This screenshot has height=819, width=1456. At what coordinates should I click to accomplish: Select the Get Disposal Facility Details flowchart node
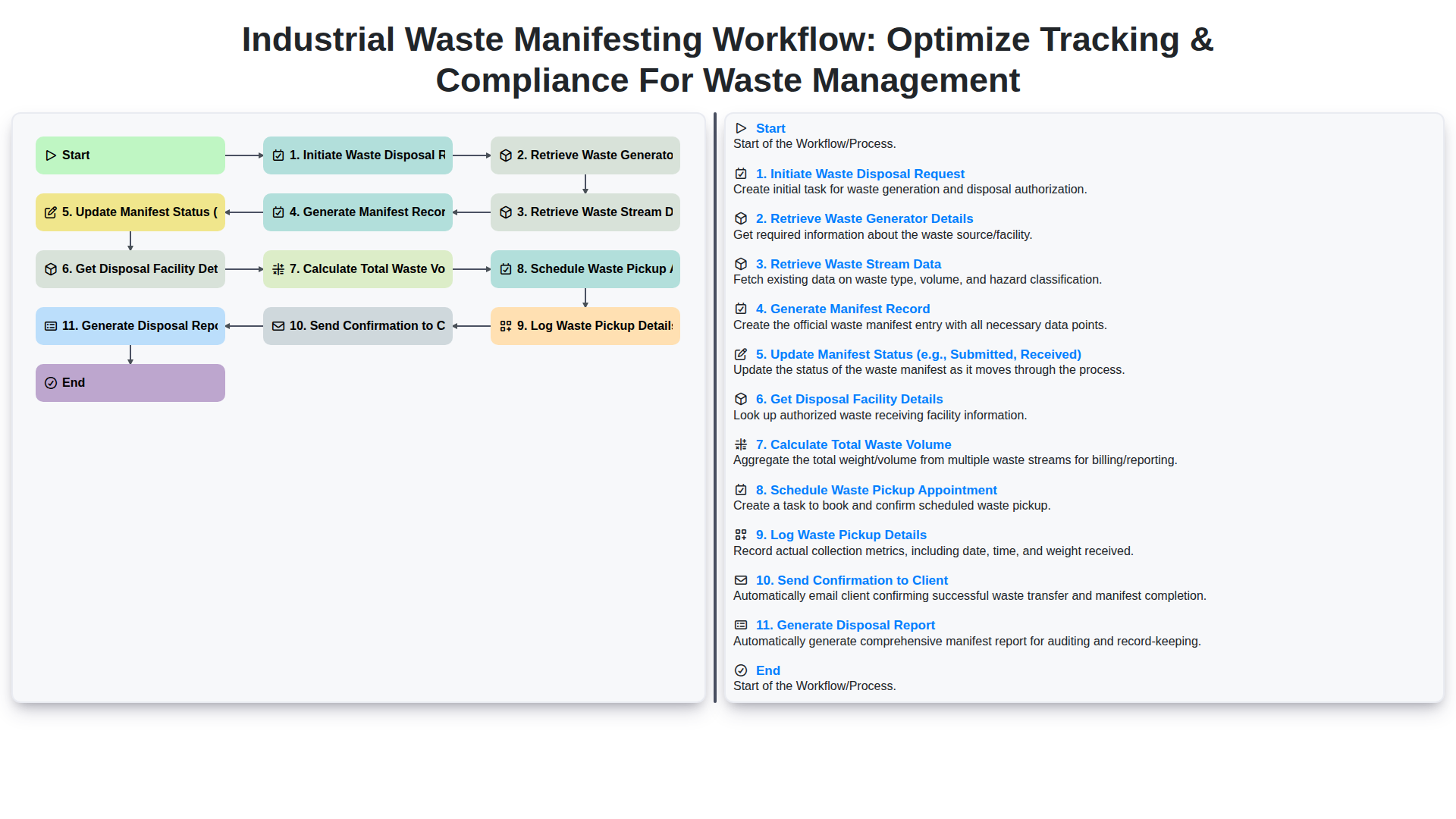click(130, 269)
